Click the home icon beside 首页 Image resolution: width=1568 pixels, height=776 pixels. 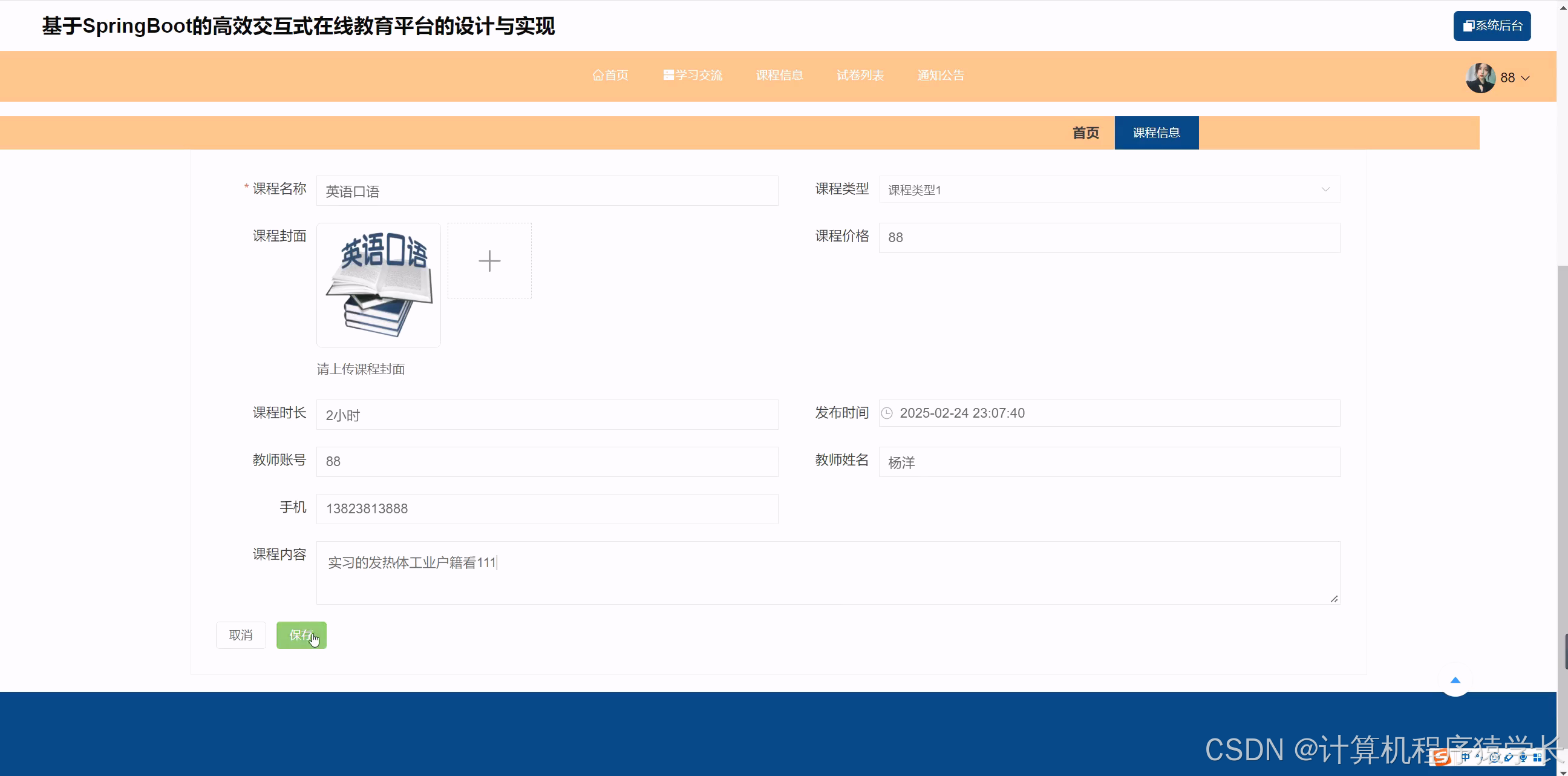coord(598,75)
